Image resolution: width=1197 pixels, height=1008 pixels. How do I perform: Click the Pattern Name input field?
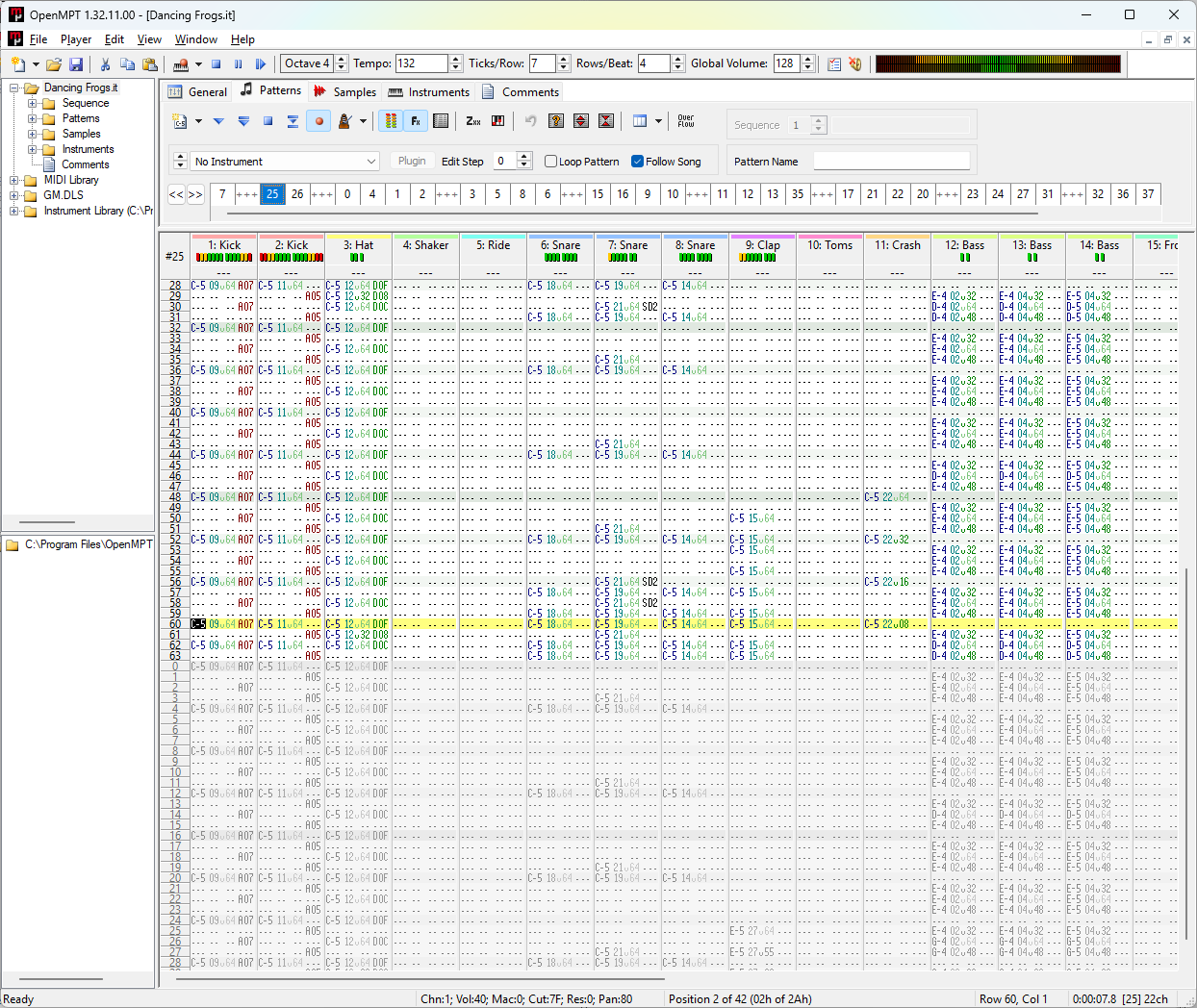(892, 162)
